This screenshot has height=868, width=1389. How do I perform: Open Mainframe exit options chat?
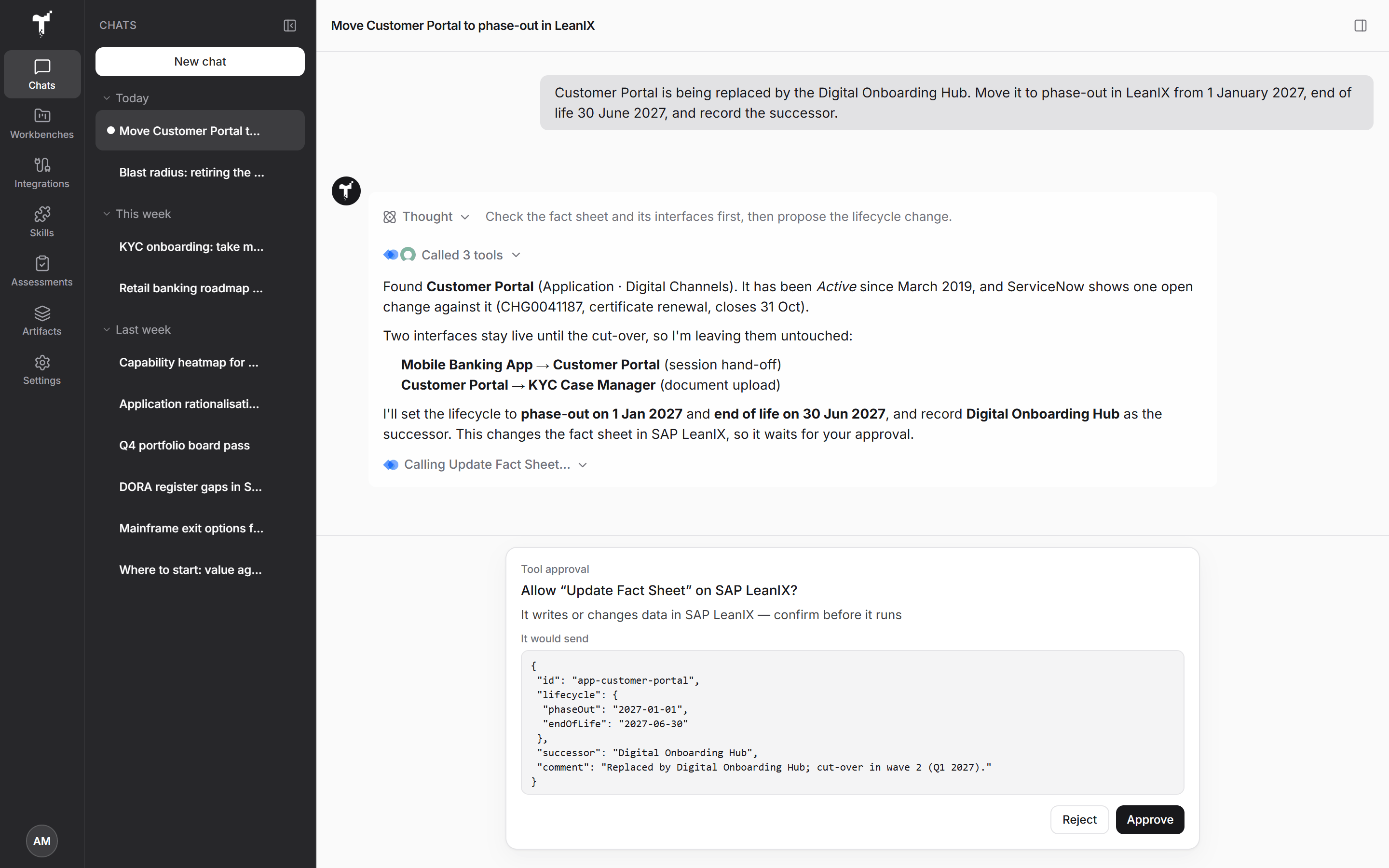point(200,528)
